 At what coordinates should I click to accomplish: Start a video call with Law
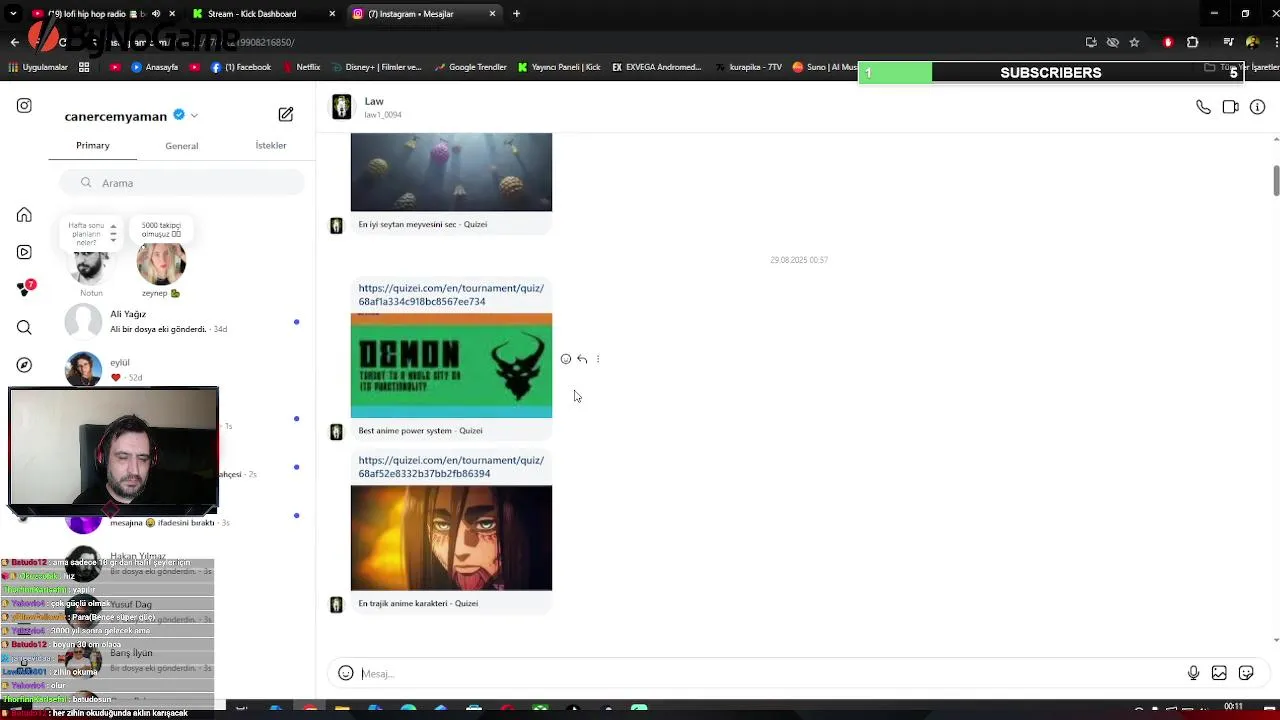coord(1230,107)
